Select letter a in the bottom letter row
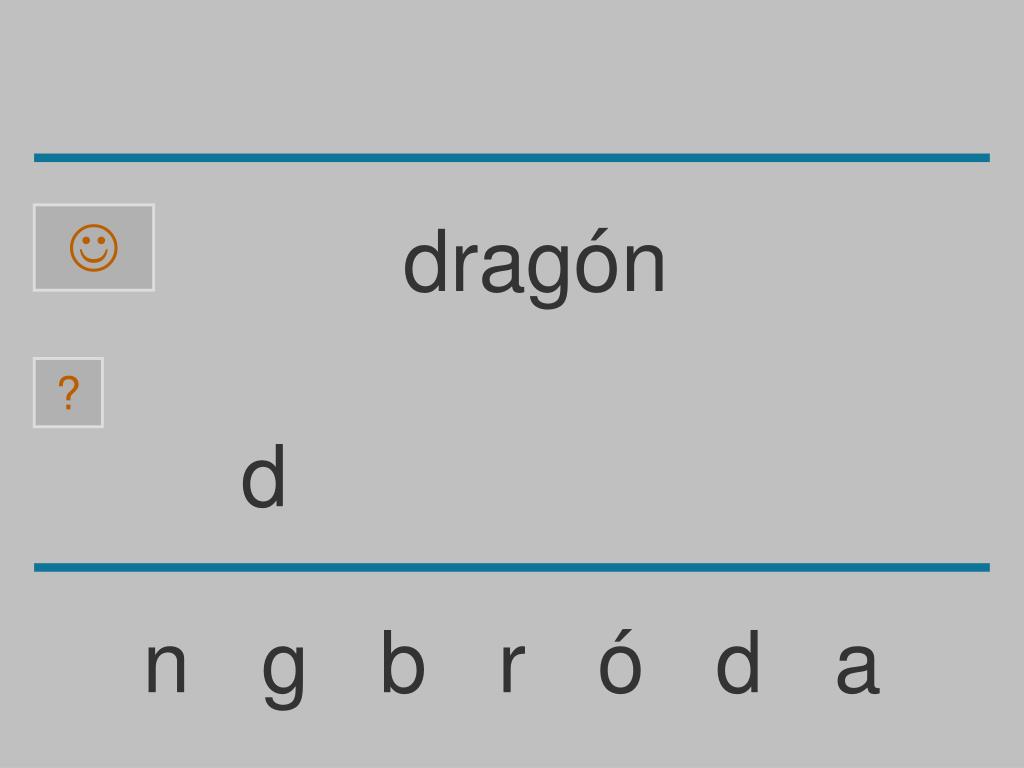Screen dimensions: 1024x768 [x=857, y=667]
